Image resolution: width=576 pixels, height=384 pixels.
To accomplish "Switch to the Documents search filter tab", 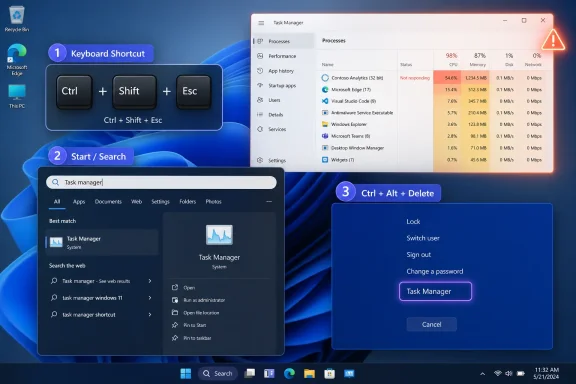I will pos(108,202).
